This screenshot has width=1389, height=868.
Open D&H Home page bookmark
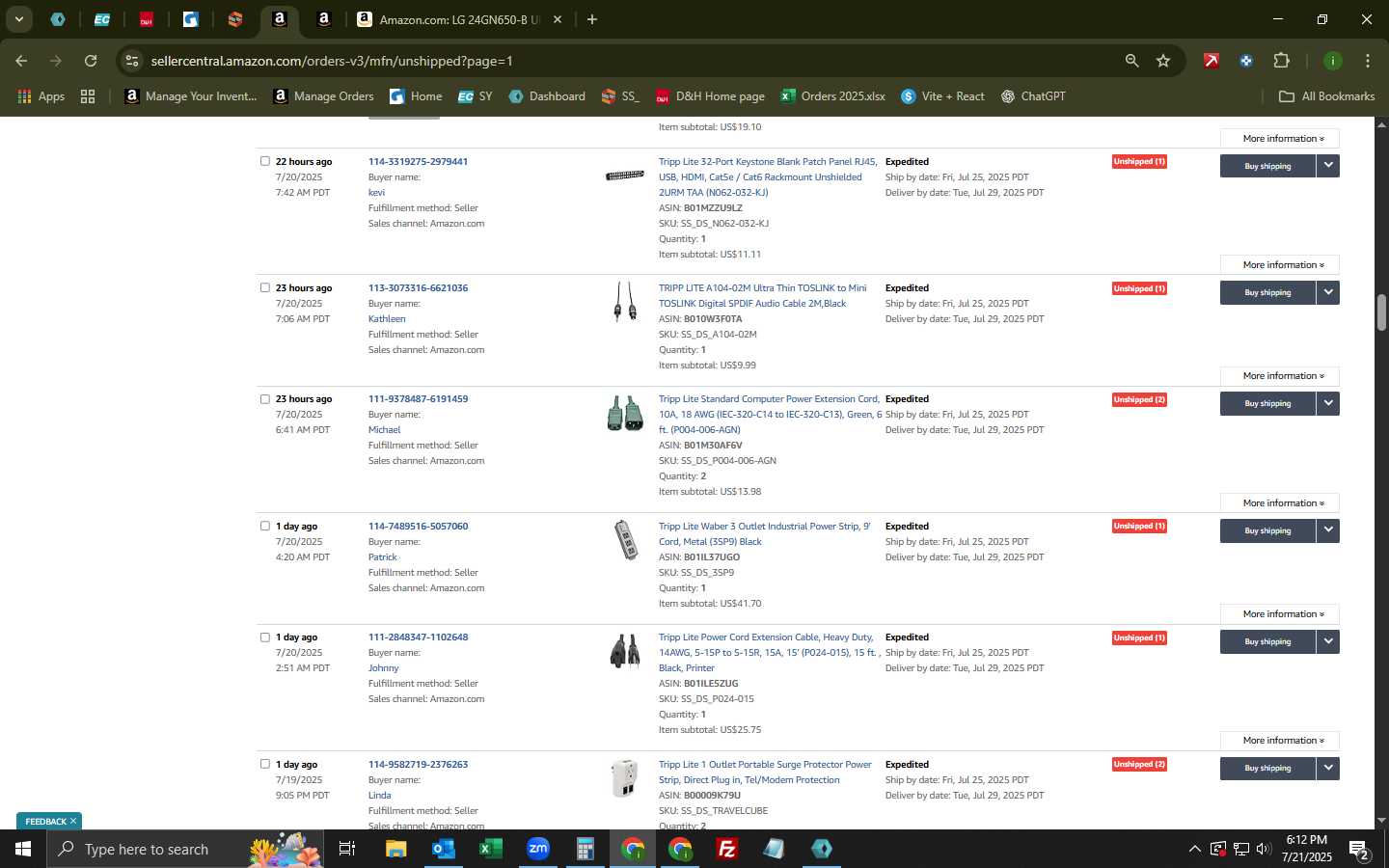pyautogui.click(x=710, y=96)
